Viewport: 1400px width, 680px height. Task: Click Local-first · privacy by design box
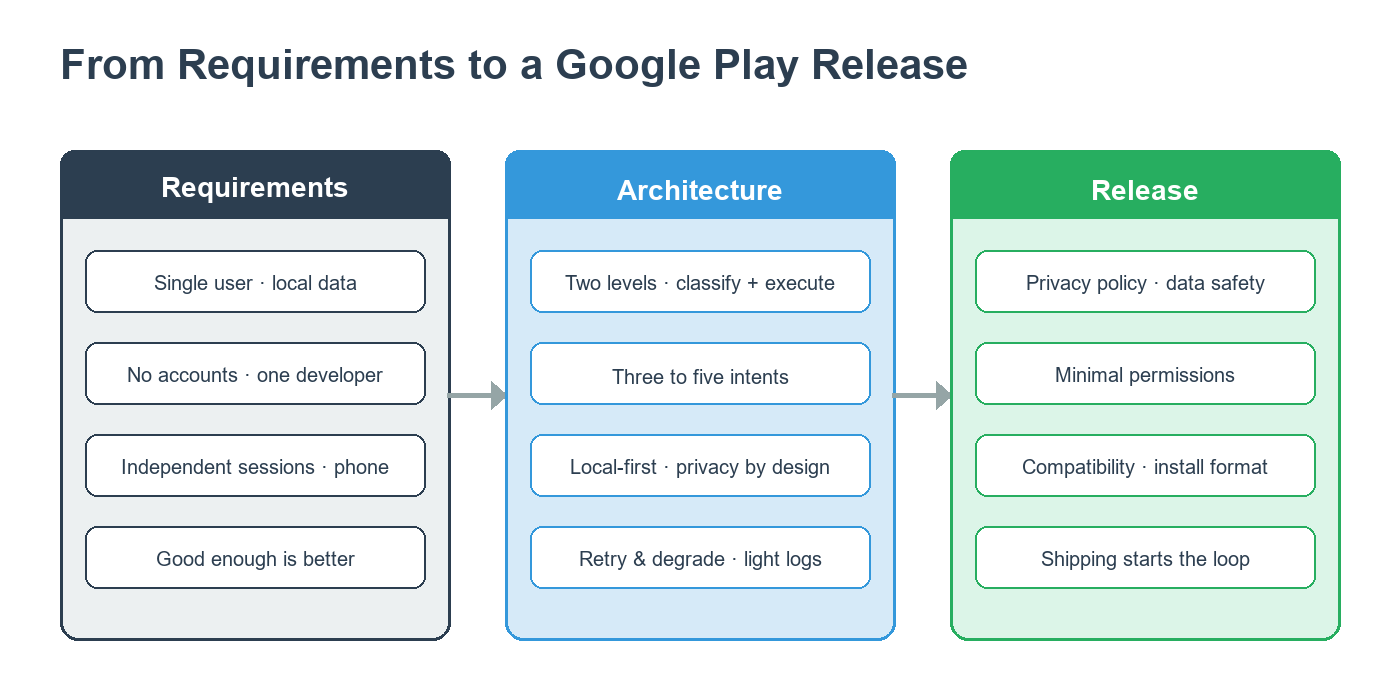point(700,466)
